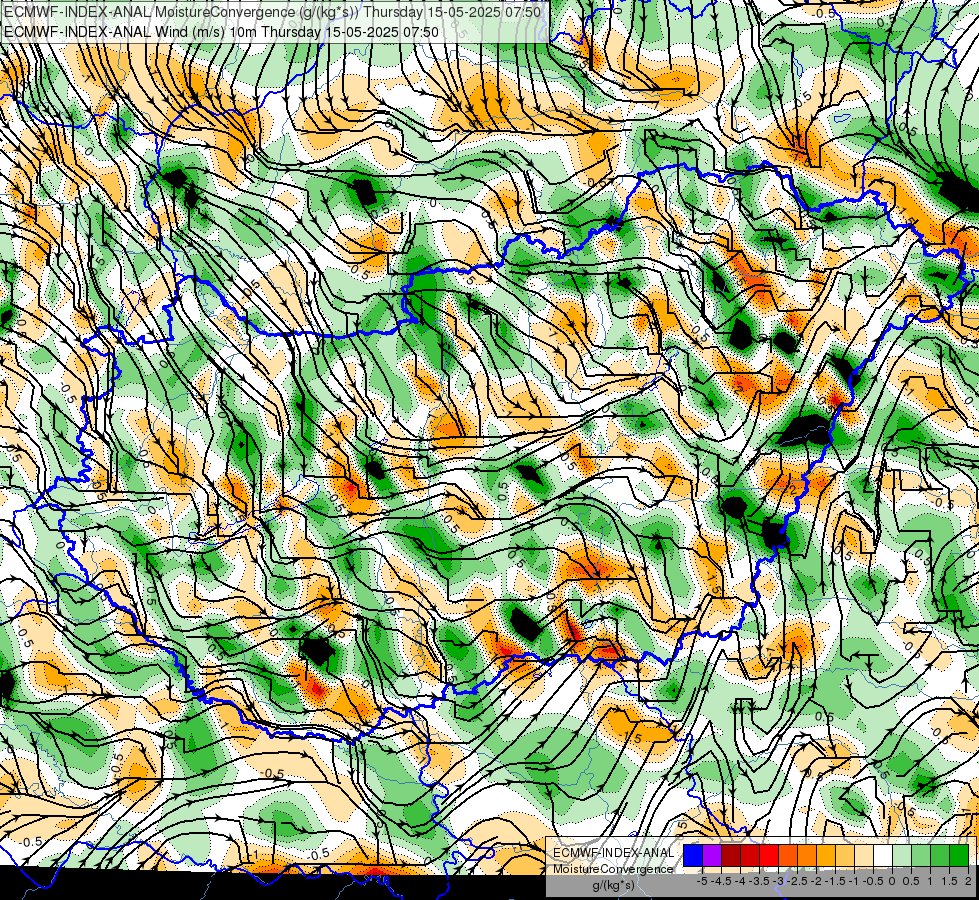Pick the white legend swatch near zero
979x900 pixels.
pos(882,855)
